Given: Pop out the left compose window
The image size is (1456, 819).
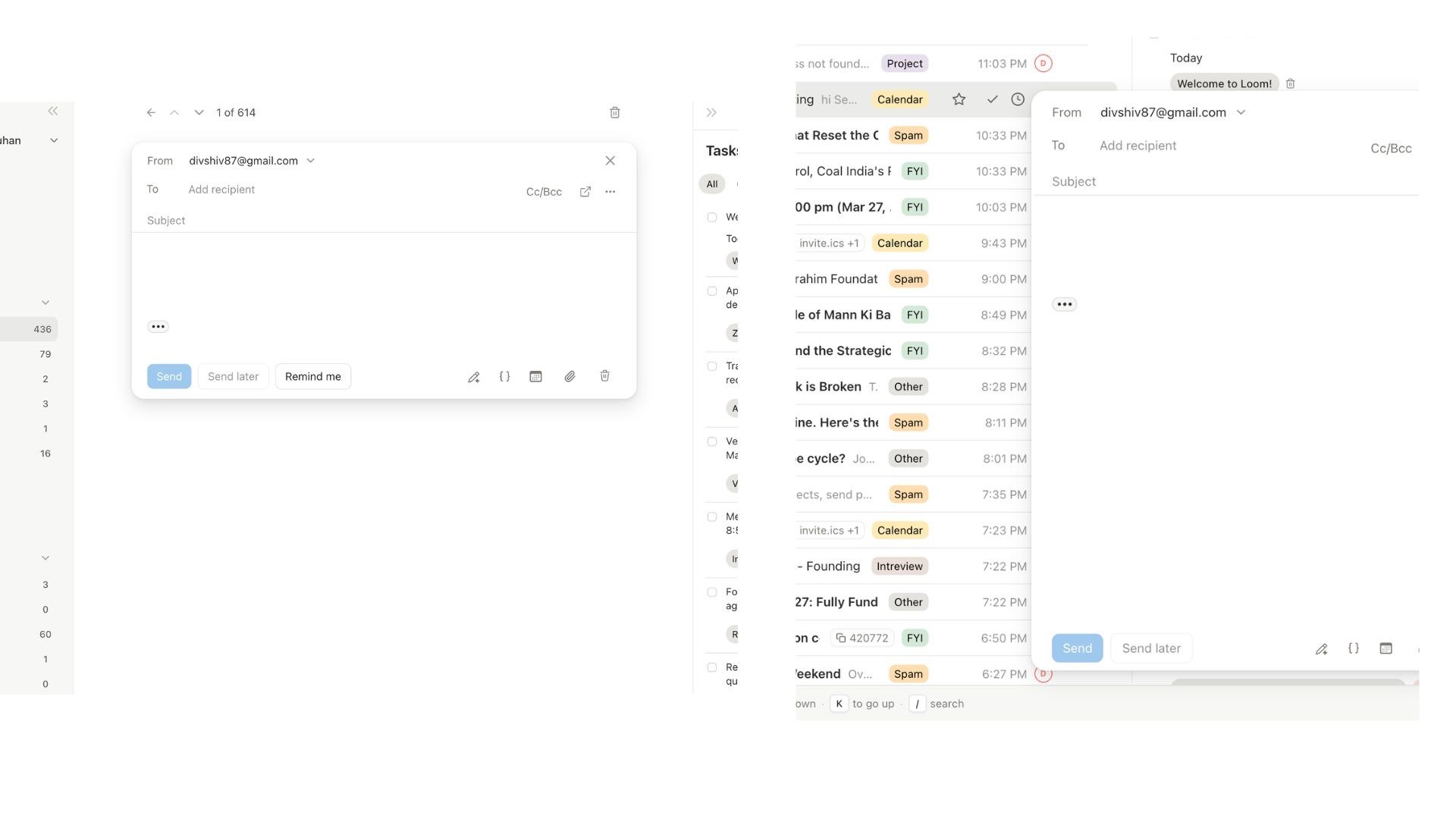Looking at the screenshot, I should click(585, 192).
